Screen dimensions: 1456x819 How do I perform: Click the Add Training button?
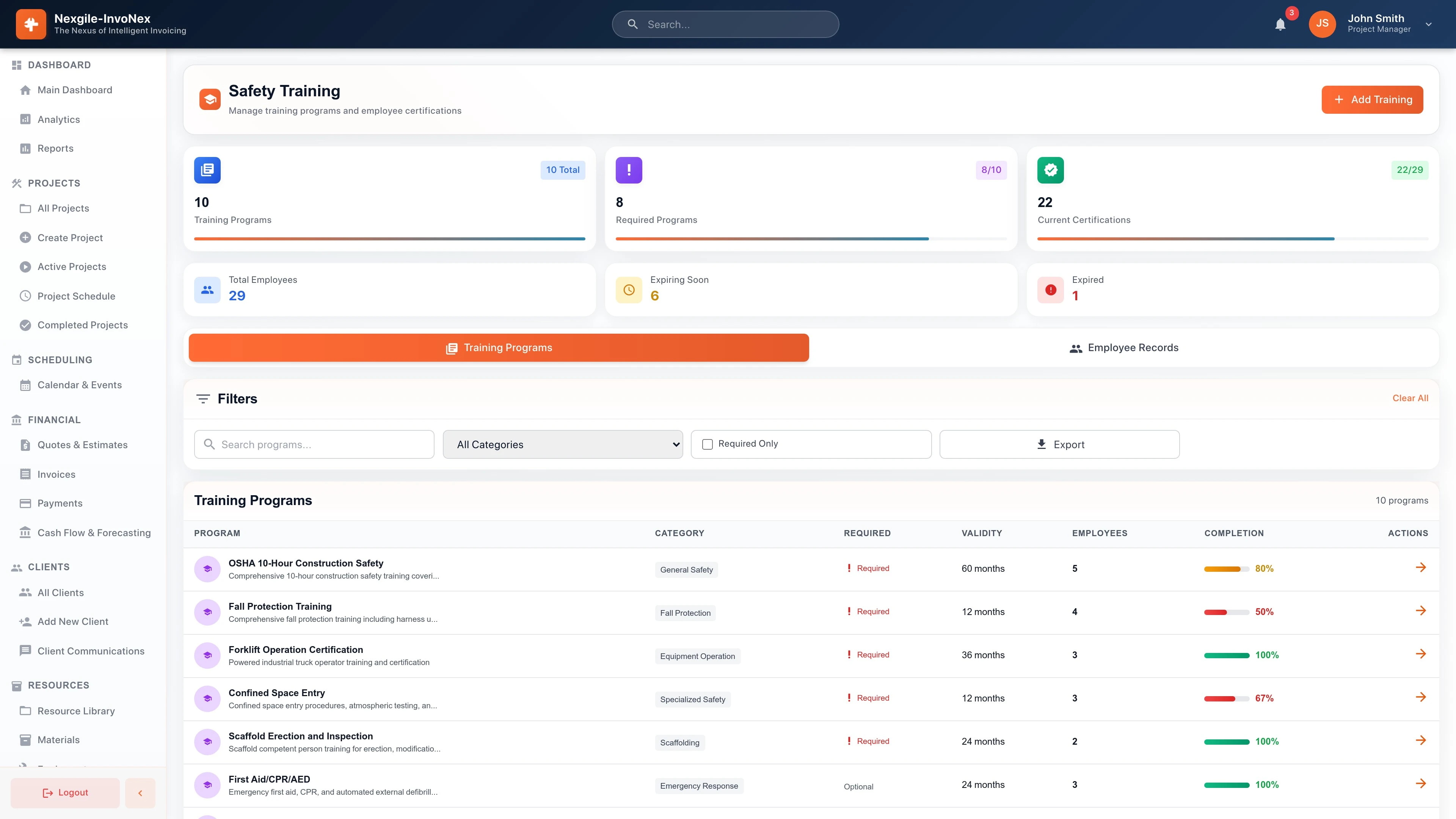pyautogui.click(x=1372, y=99)
